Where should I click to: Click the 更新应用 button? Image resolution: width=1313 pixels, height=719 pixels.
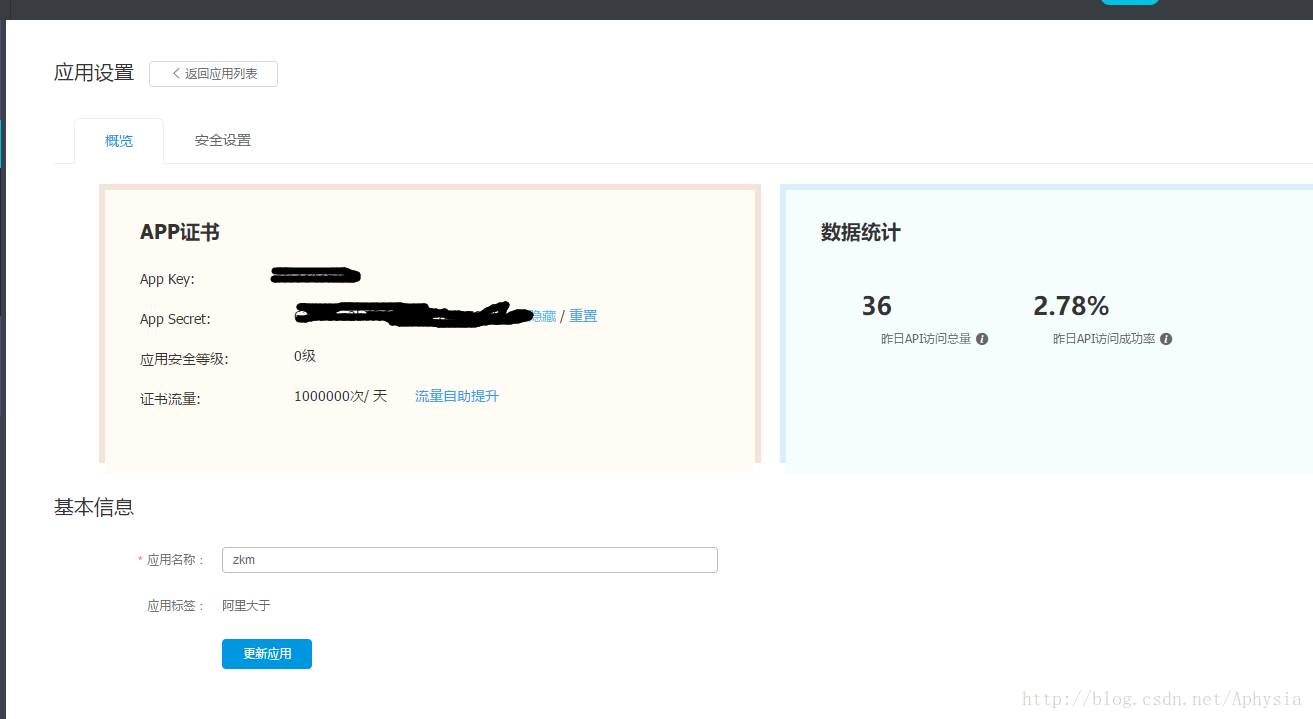[267, 654]
